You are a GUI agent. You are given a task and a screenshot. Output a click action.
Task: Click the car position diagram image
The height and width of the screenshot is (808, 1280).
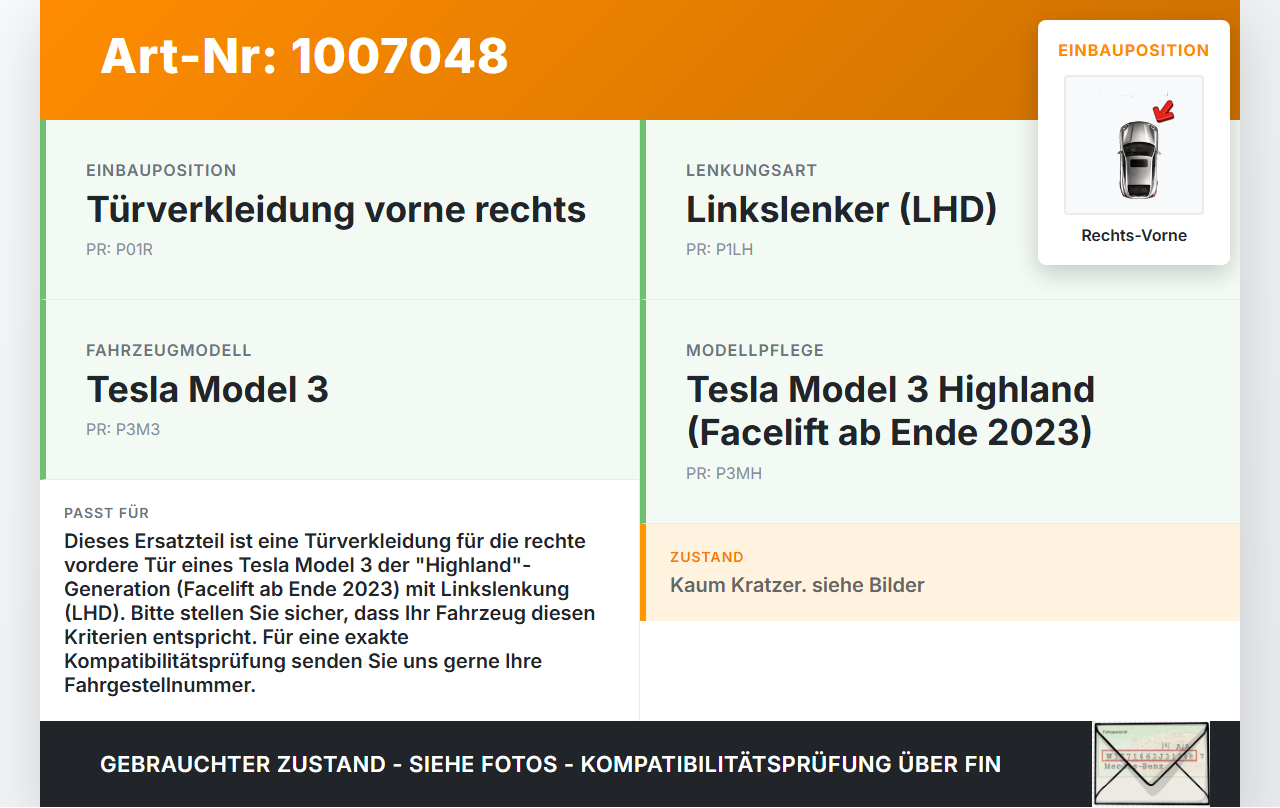pos(1134,145)
